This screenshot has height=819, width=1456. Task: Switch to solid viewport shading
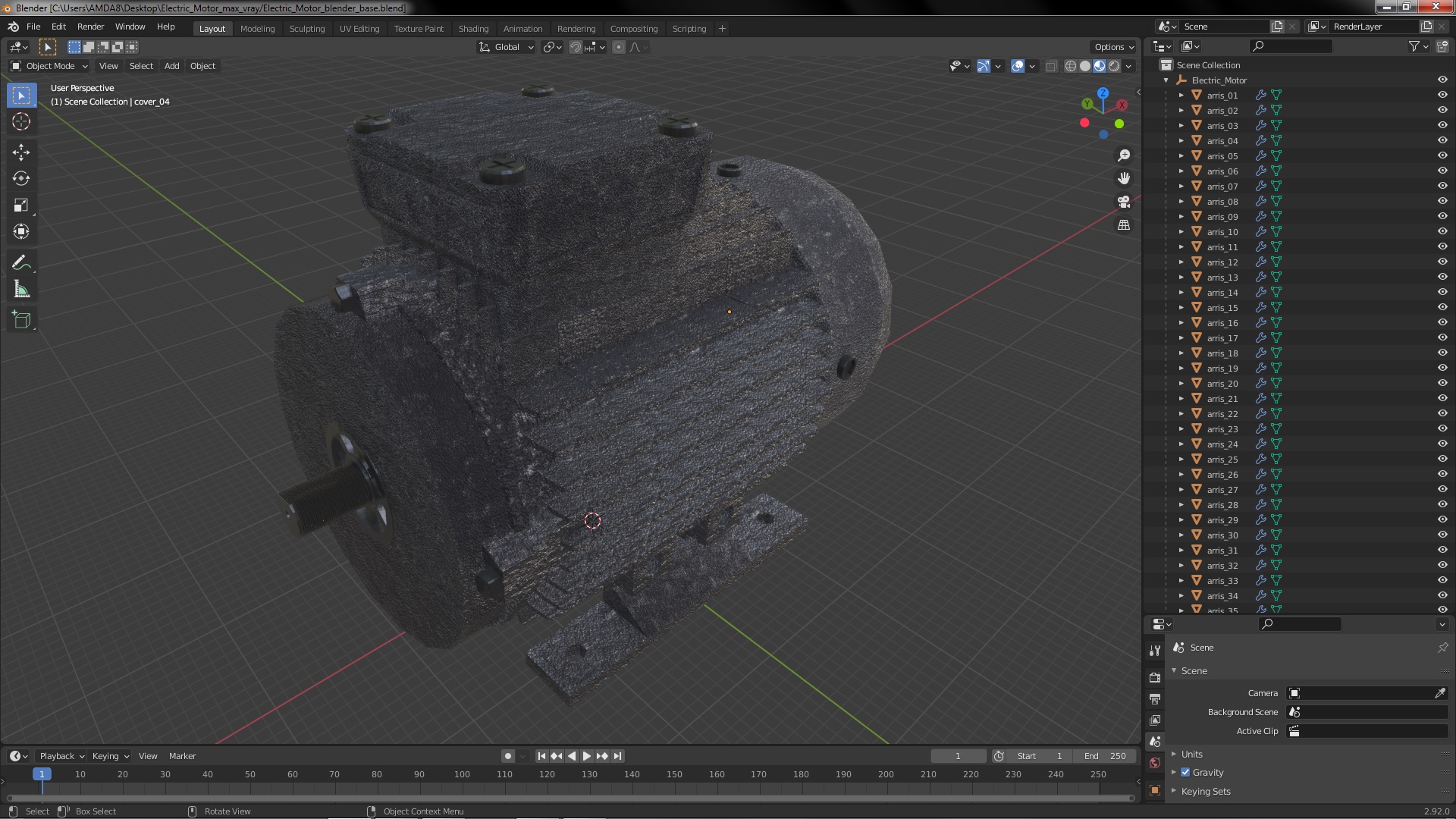click(x=1085, y=66)
